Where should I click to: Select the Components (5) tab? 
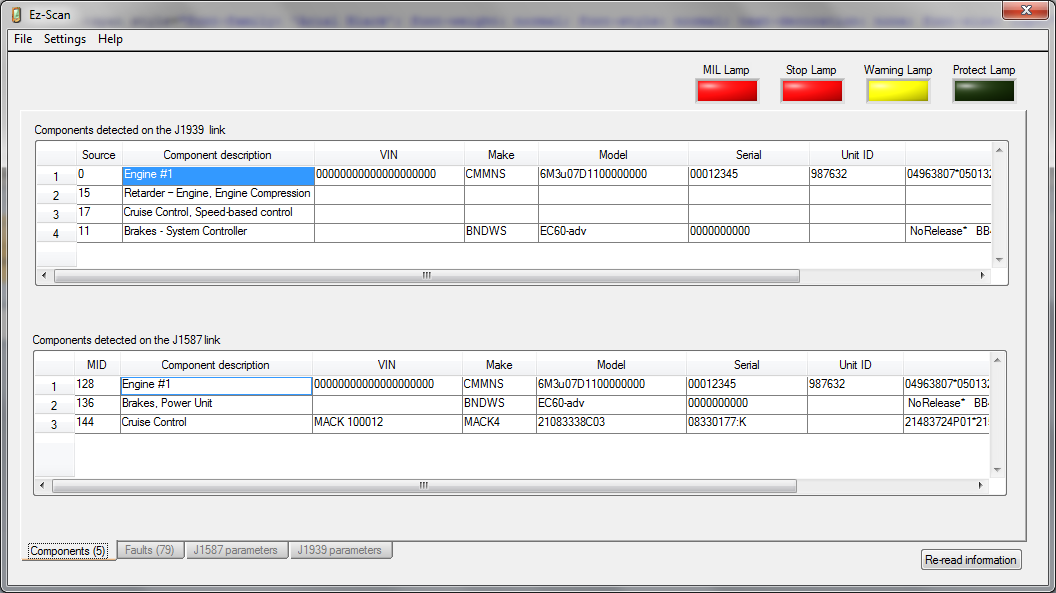68,551
